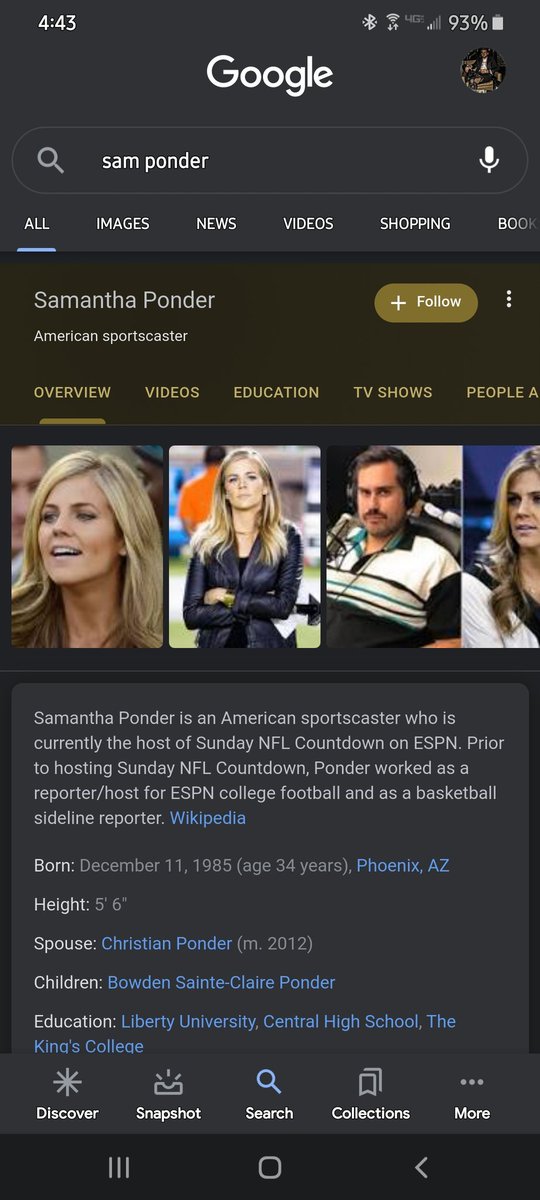
Task: Tap the 4:43 clock in status bar
Action: pos(56,22)
